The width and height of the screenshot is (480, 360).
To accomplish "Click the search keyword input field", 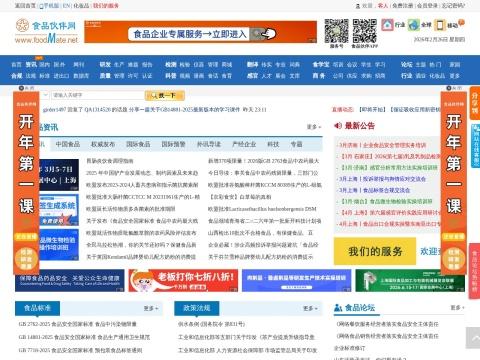I will click(98, 95).
